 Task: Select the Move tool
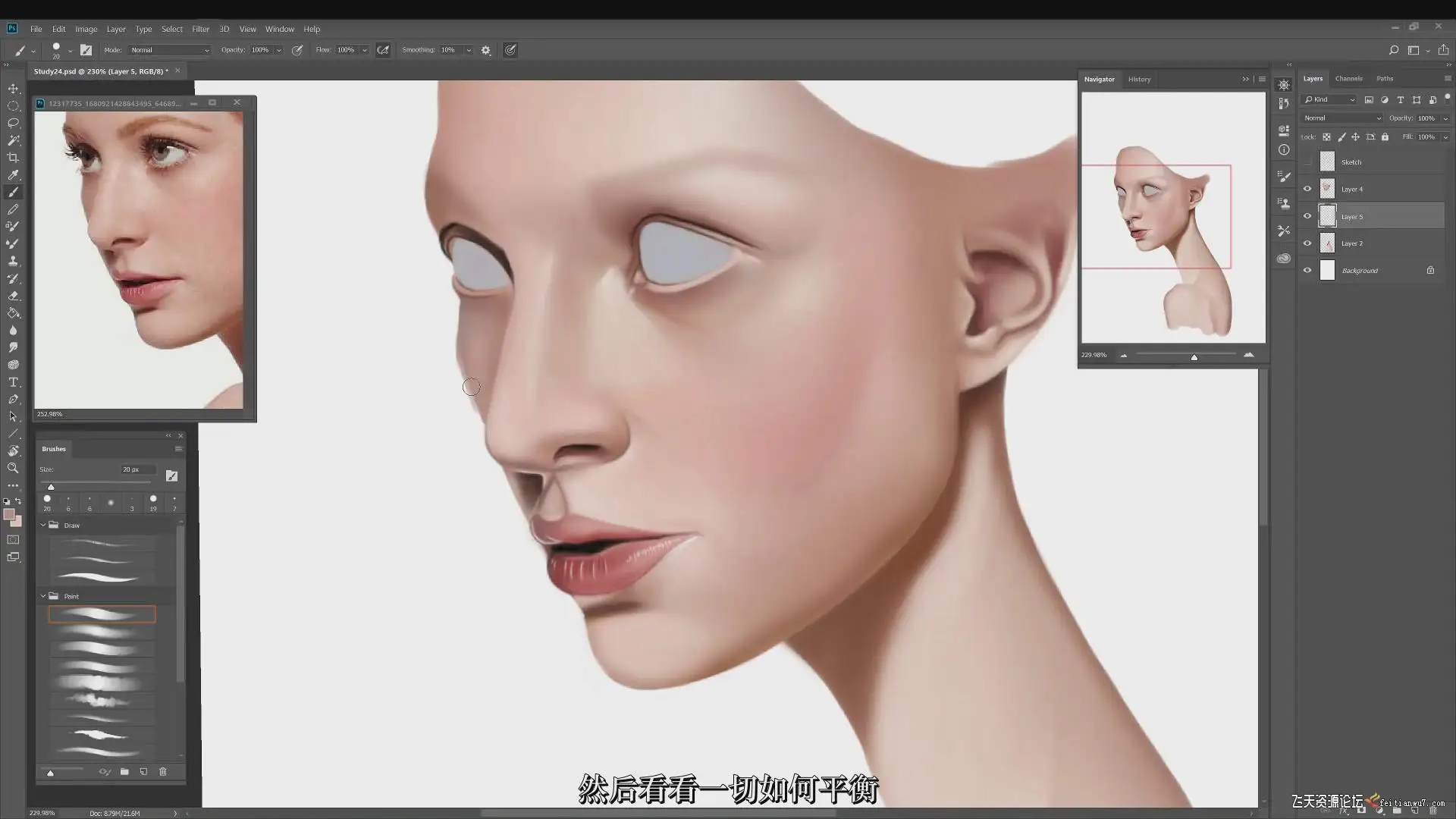pyautogui.click(x=13, y=88)
